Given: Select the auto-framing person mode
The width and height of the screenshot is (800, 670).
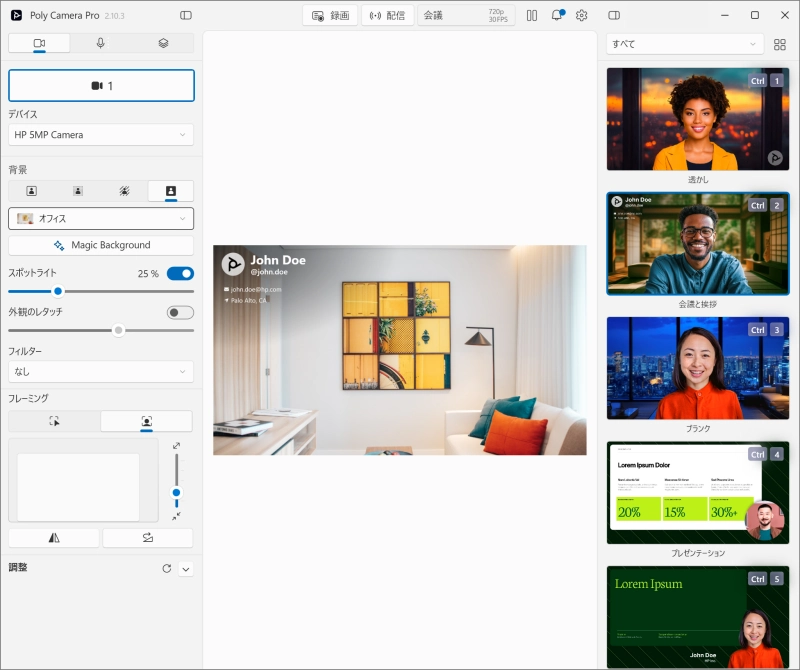Looking at the screenshot, I should [x=146, y=421].
